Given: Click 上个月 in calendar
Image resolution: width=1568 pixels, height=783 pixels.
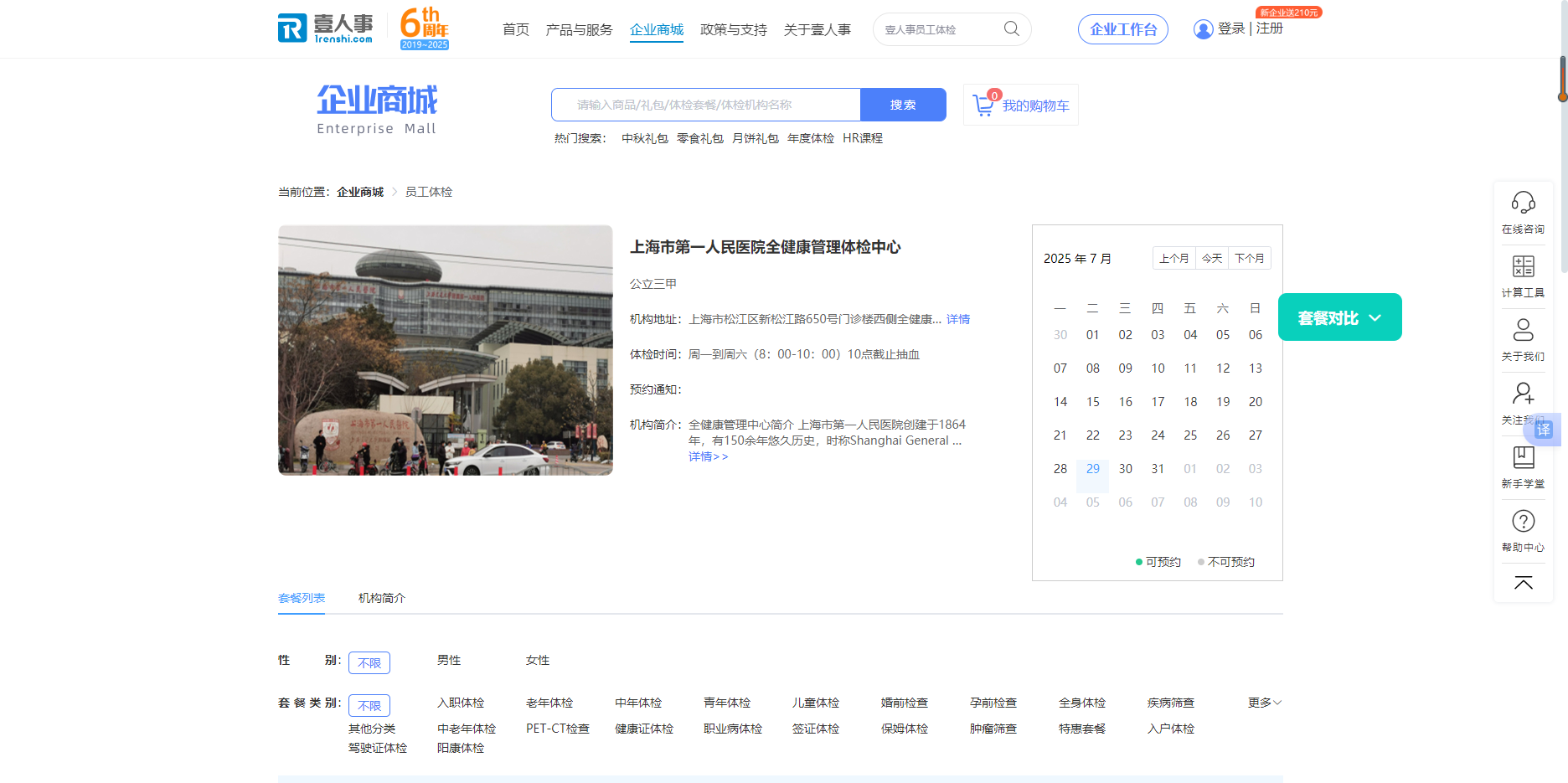Looking at the screenshot, I should 1174,258.
